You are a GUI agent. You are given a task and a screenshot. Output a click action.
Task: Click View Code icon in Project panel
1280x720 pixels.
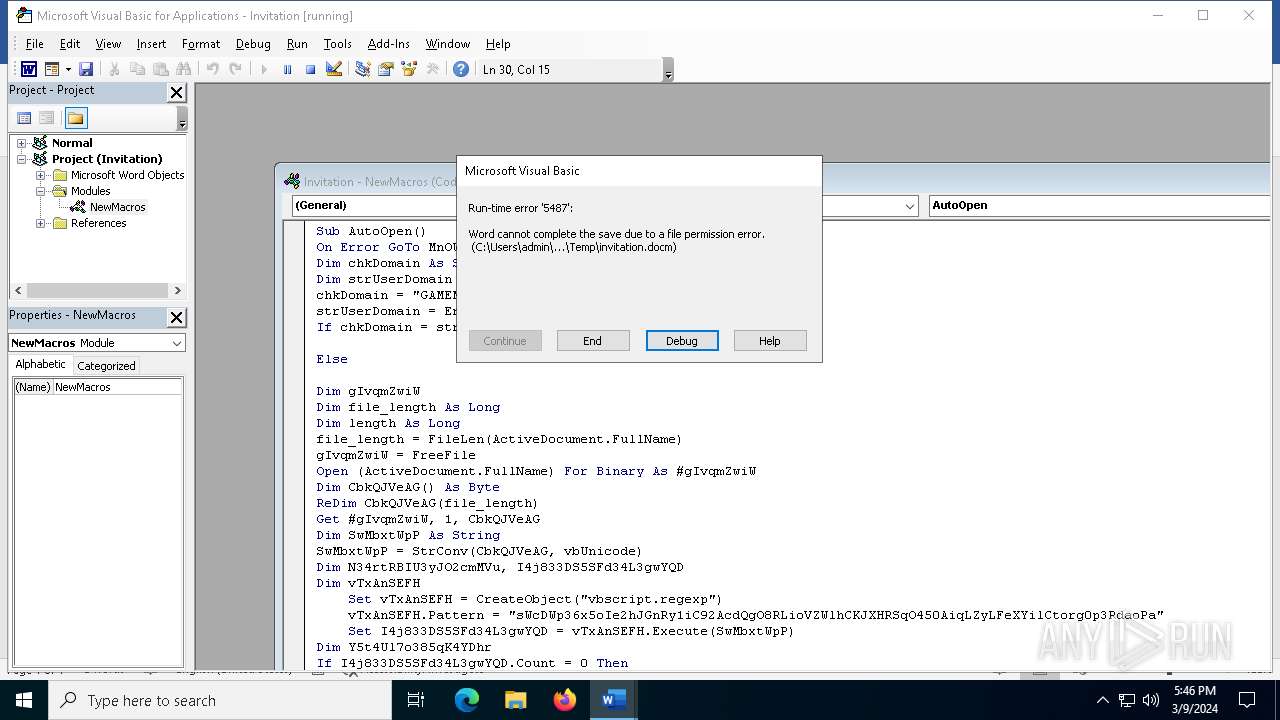24,118
